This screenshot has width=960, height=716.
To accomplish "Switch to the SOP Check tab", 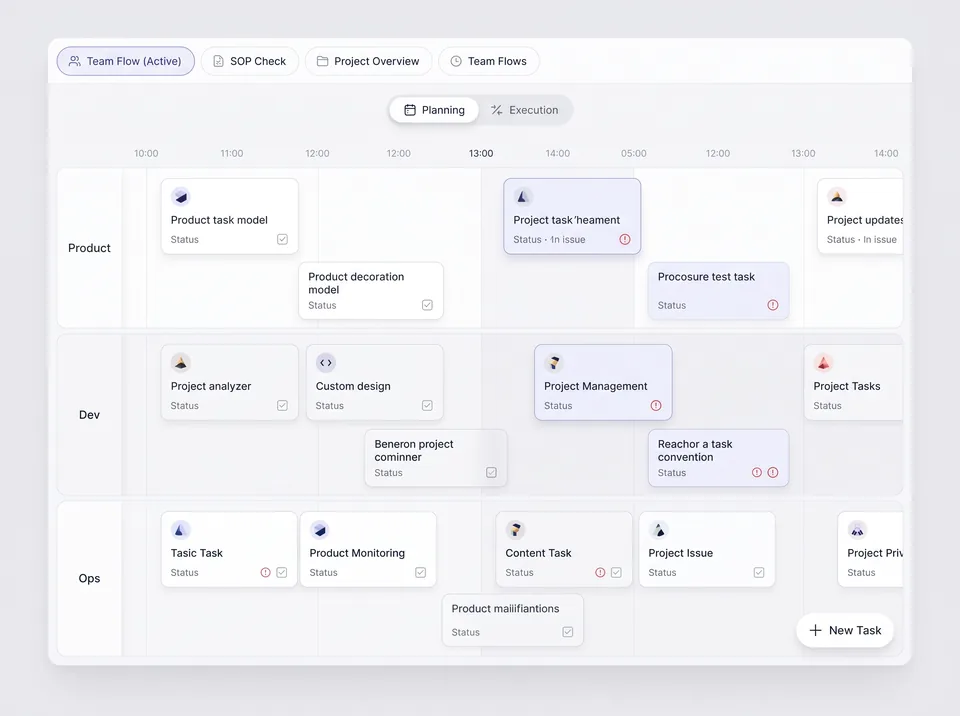I will 250,61.
